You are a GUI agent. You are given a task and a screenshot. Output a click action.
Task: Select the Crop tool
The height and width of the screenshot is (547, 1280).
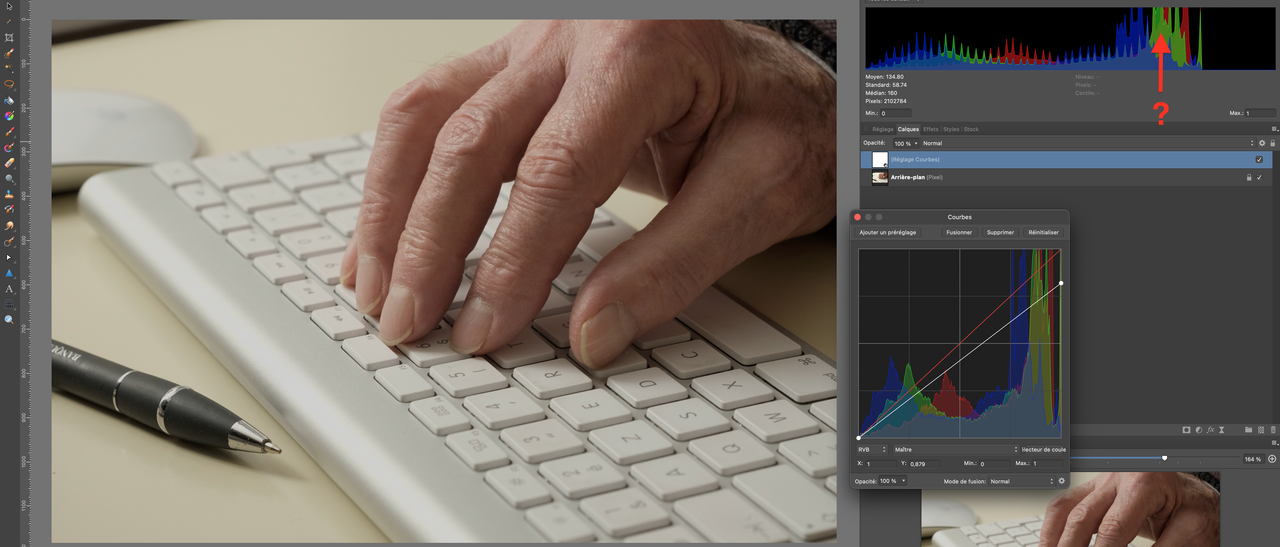pyautogui.click(x=10, y=37)
